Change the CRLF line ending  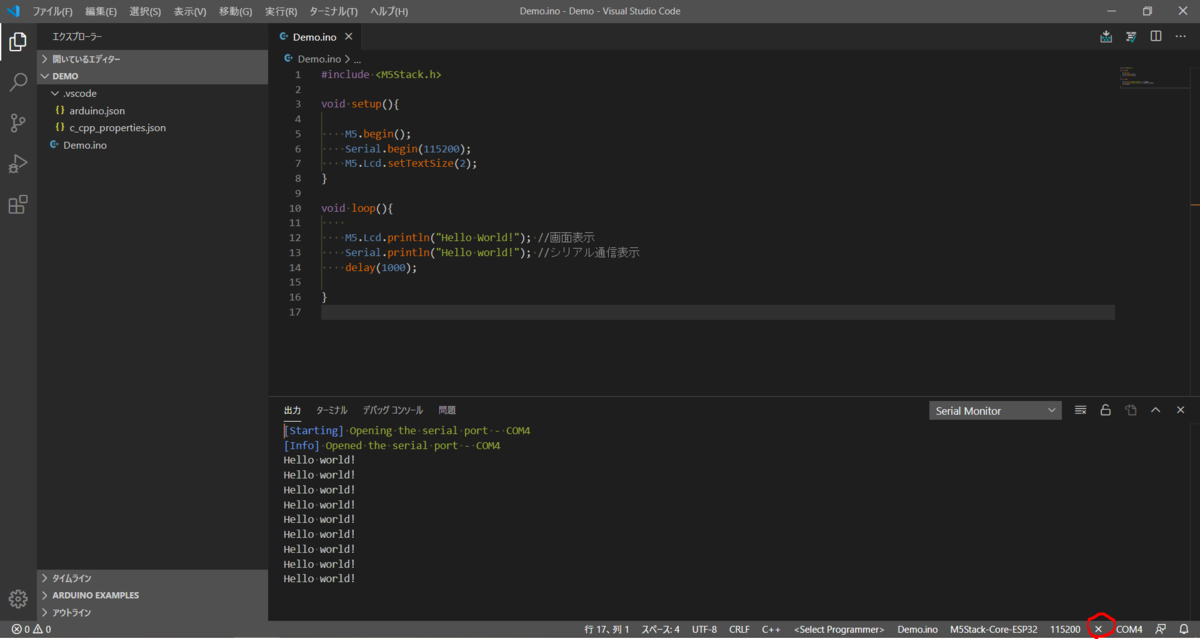point(739,630)
